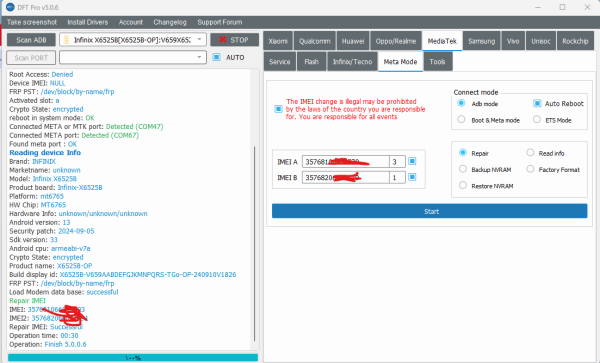Click the Start button
Viewport: 600px width, 363px height.
click(429, 211)
